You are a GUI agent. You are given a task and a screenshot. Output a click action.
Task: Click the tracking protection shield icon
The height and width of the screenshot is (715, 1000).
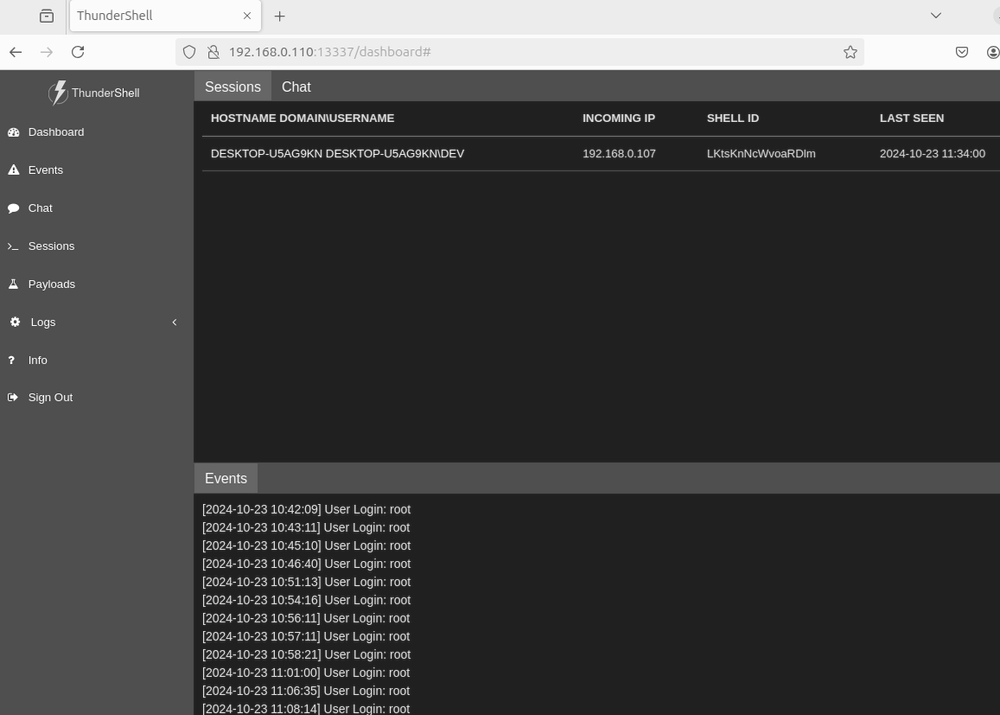point(189,52)
